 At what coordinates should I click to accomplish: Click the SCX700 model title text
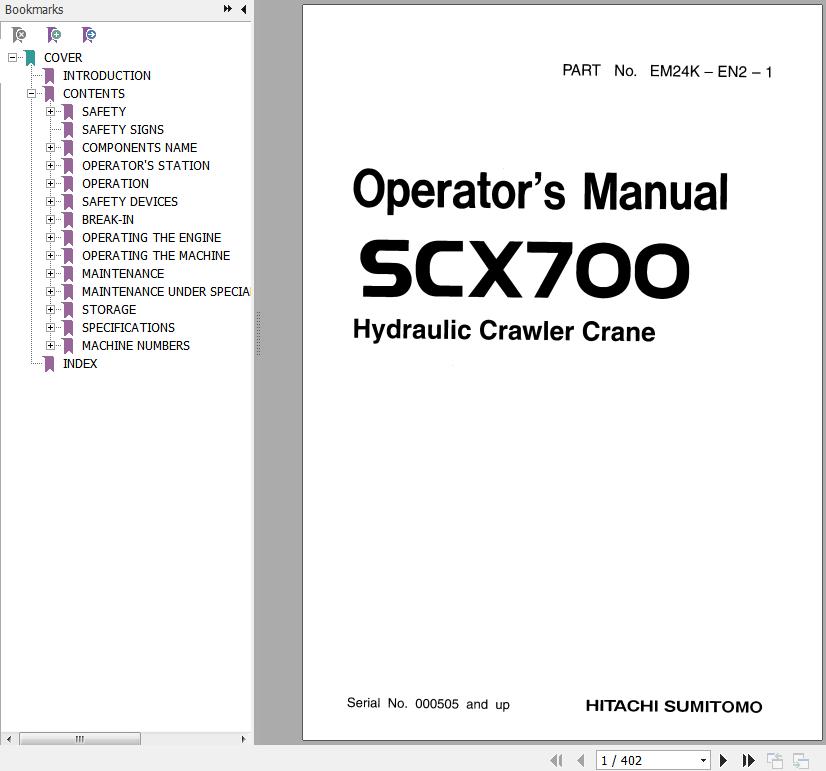click(x=525, y=269)
